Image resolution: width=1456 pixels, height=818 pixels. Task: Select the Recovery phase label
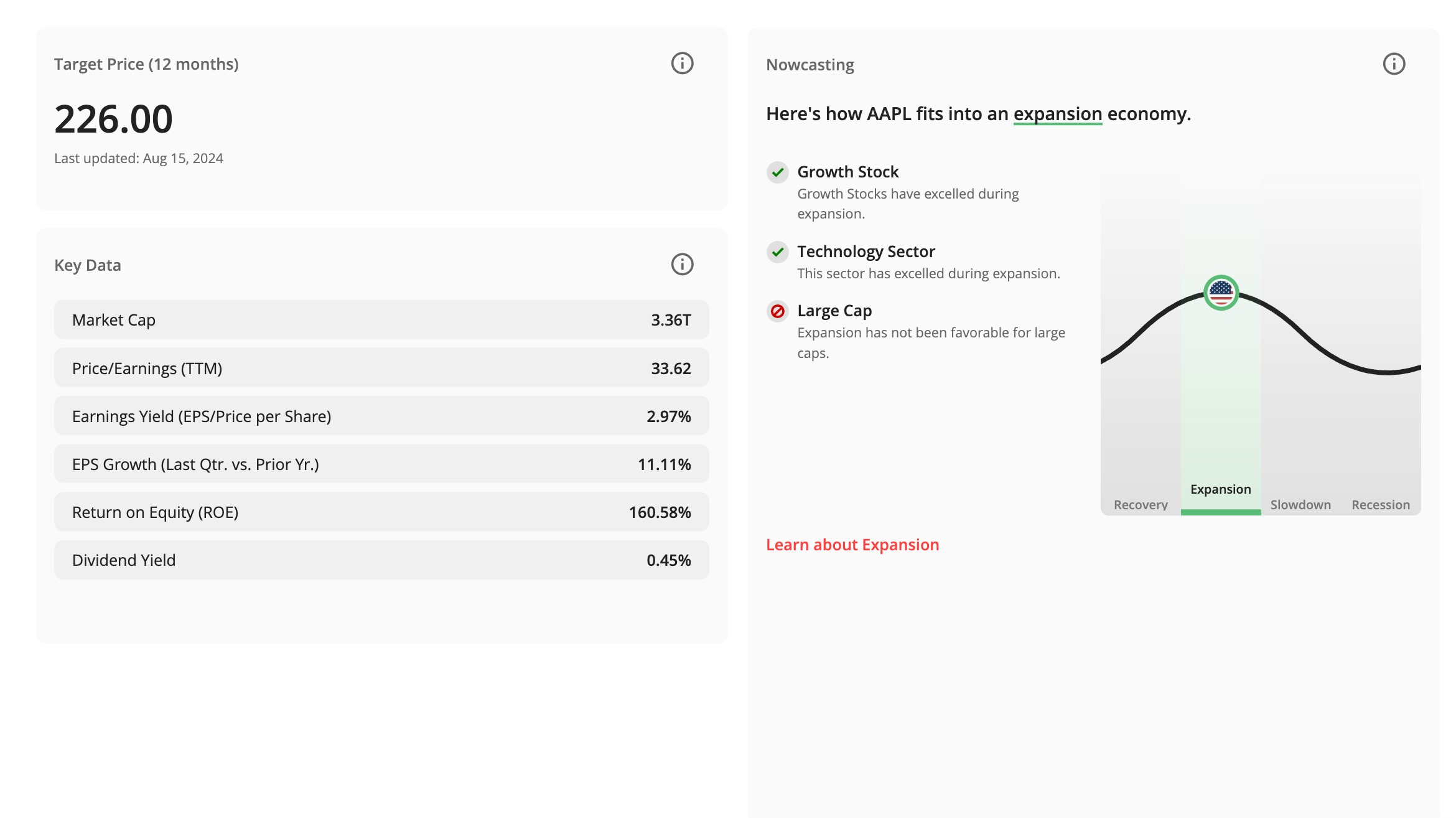pos(1141,505)
